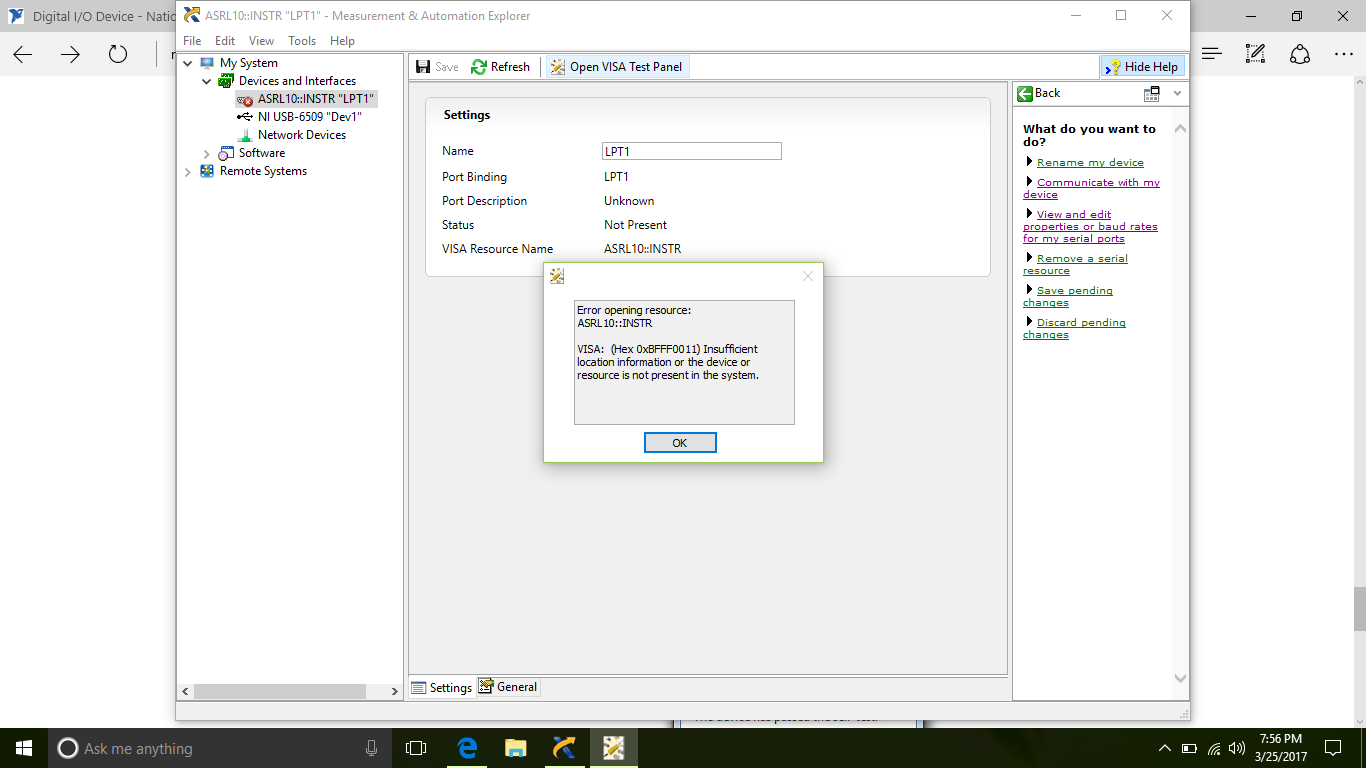Open the browser More actions menu

1344,54
